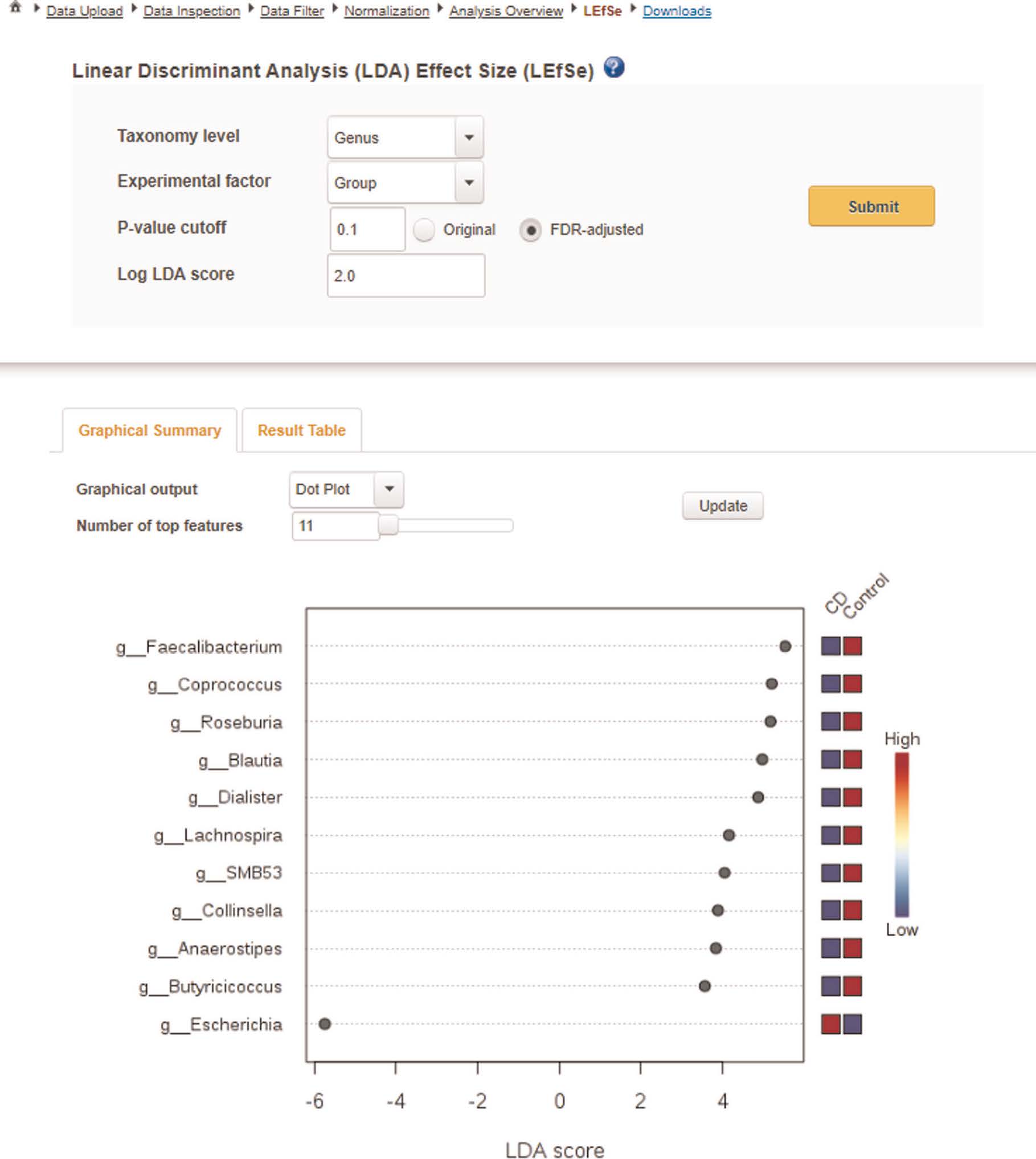Click the P-value cutoff input field
Screen dimensions: 1036x1159
367,229
